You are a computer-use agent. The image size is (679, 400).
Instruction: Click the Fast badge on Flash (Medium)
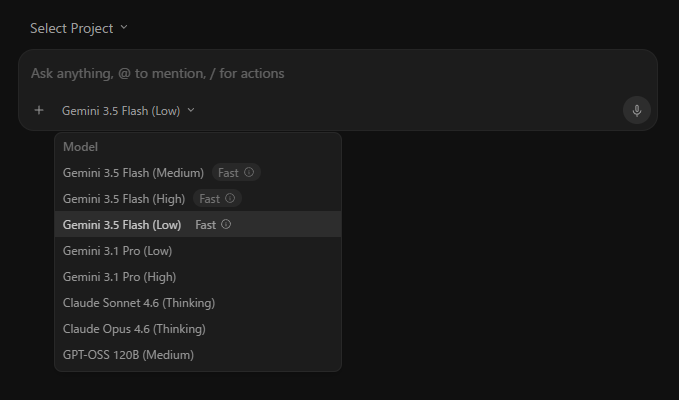click(236, 172)
